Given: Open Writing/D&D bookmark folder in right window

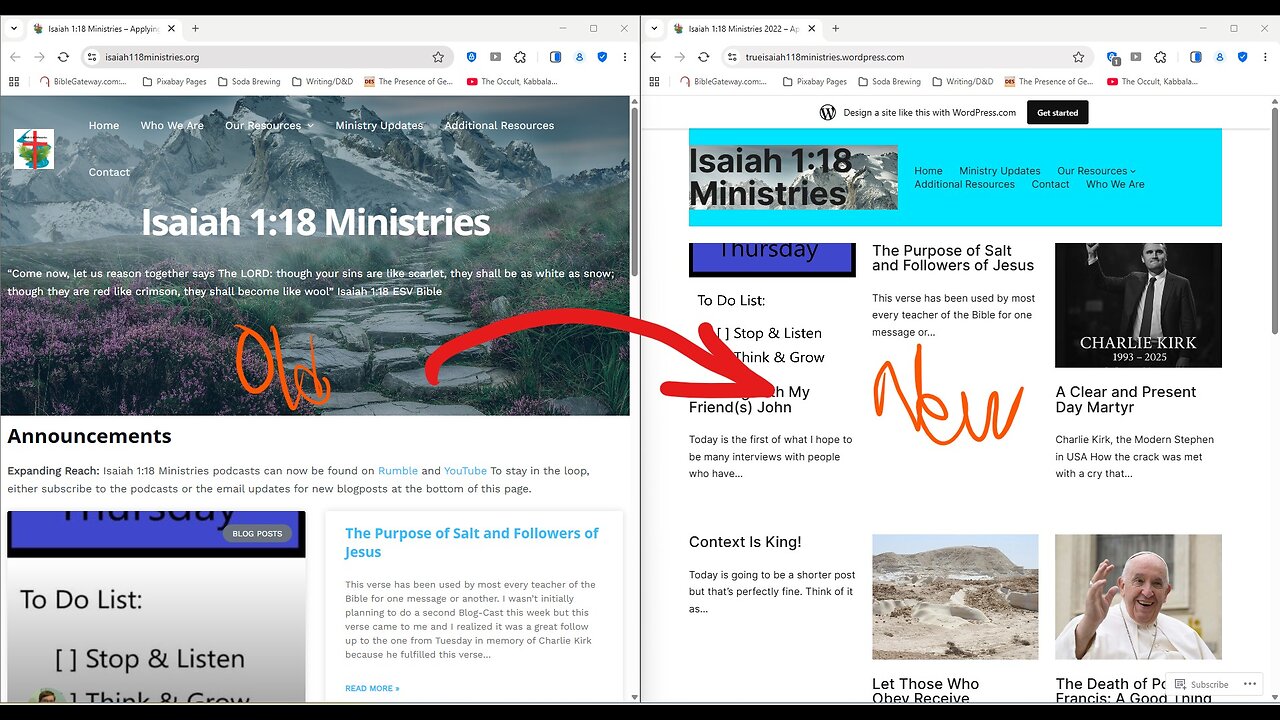Looking at the screenshot, I should coord(962,82).
